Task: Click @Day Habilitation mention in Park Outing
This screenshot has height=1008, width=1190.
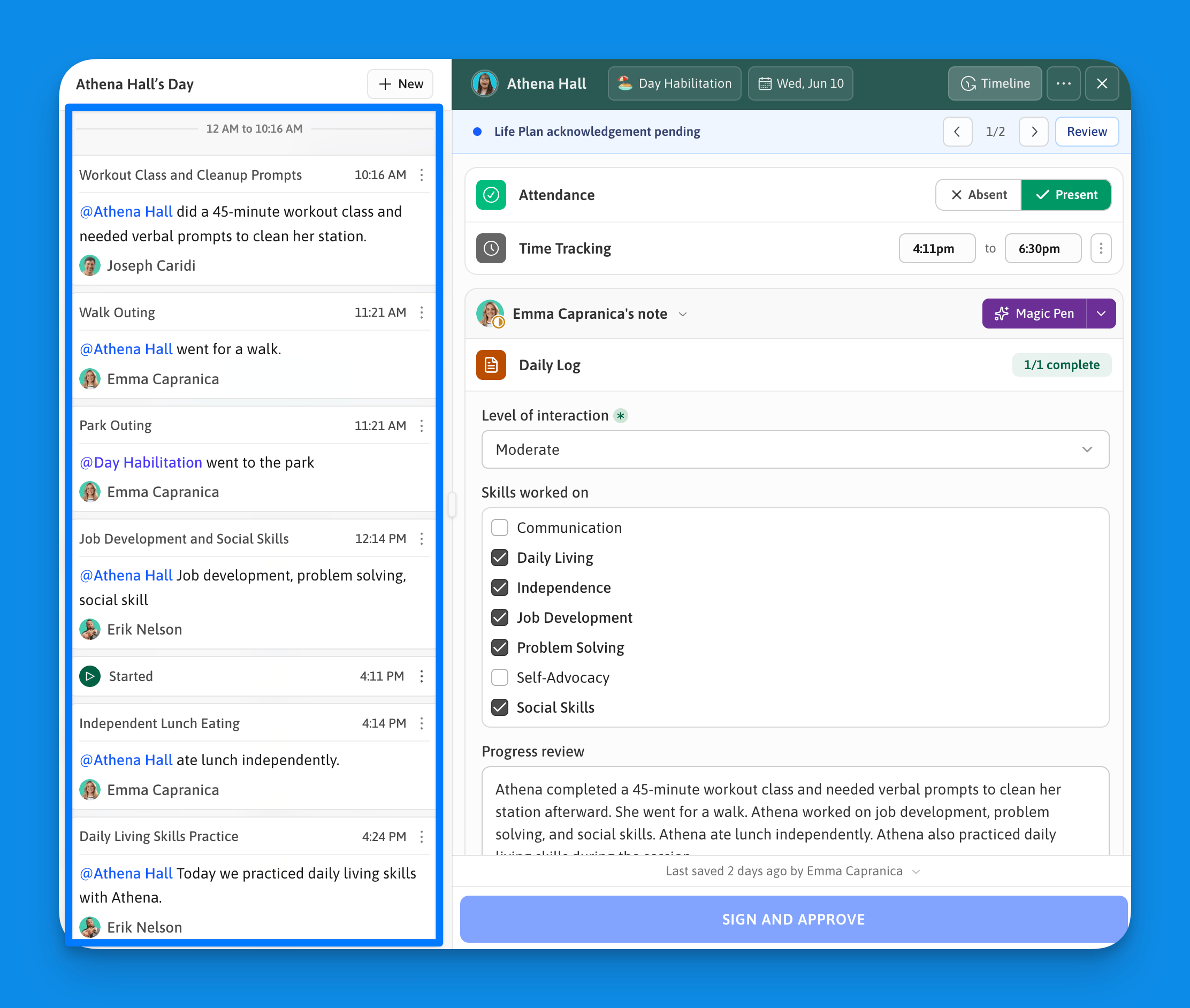Action: (x=141, y=462)
